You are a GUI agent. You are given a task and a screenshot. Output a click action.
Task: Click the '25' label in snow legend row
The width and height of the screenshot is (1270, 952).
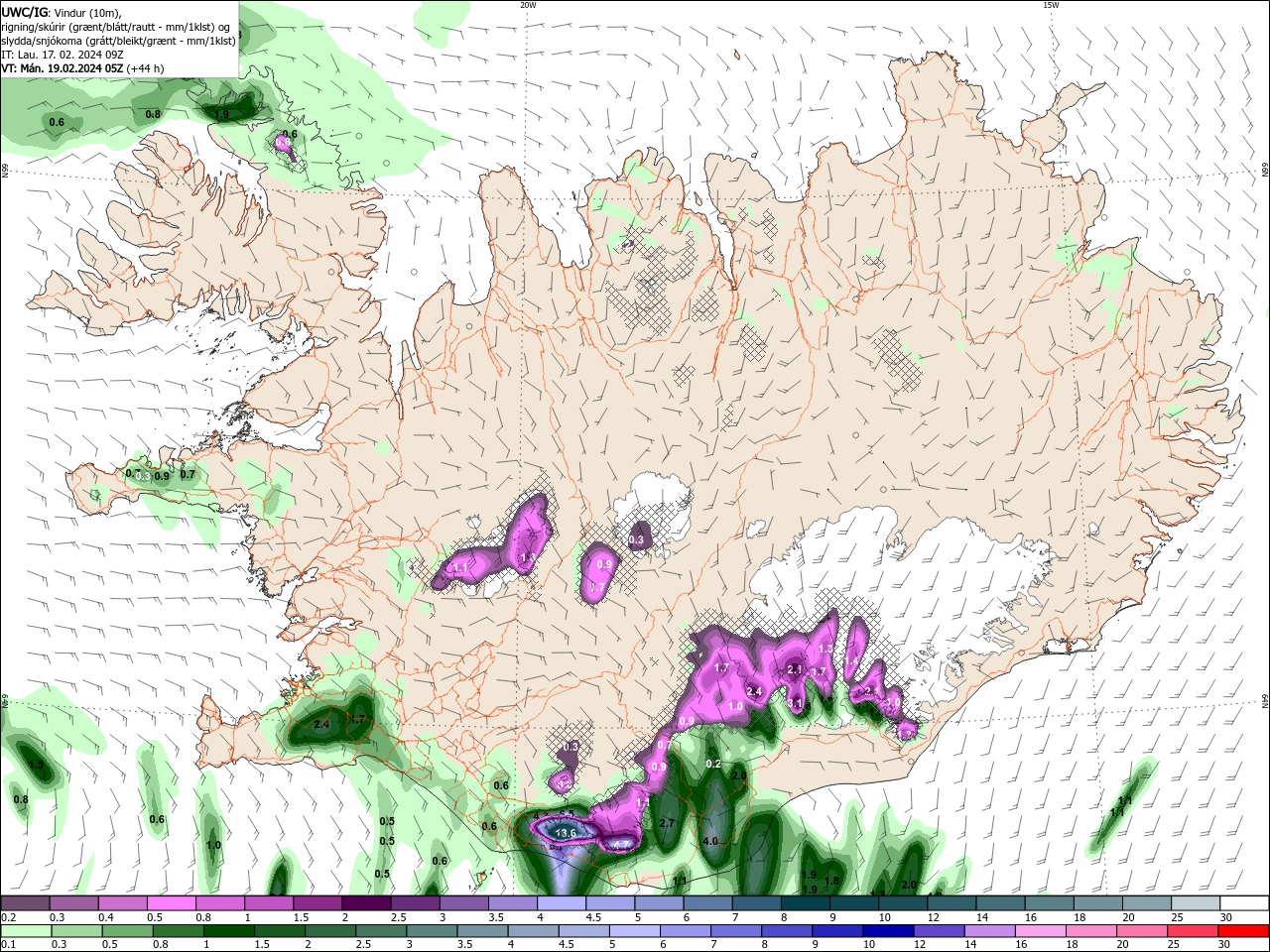click(1176, 917)
